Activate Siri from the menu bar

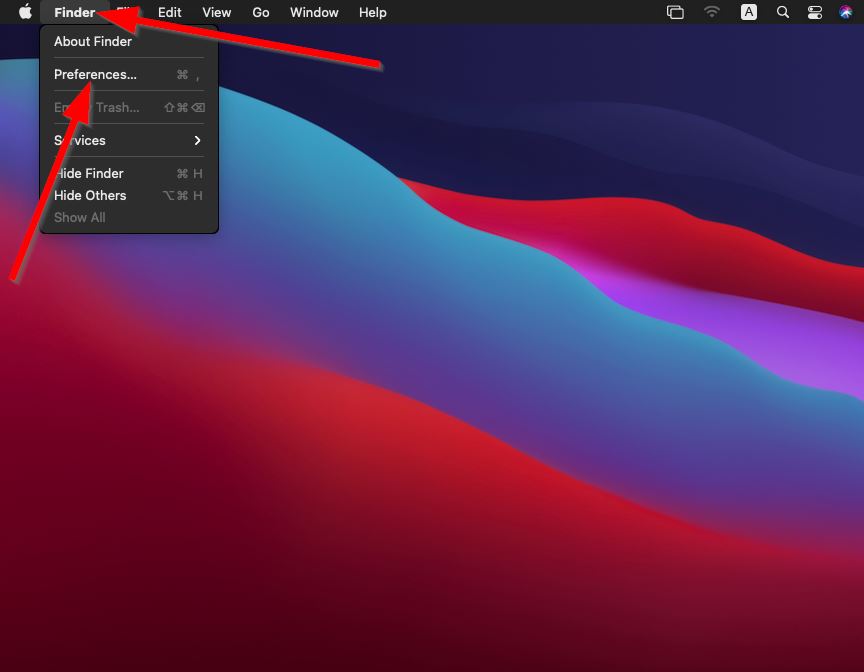(x=846, y=12)
